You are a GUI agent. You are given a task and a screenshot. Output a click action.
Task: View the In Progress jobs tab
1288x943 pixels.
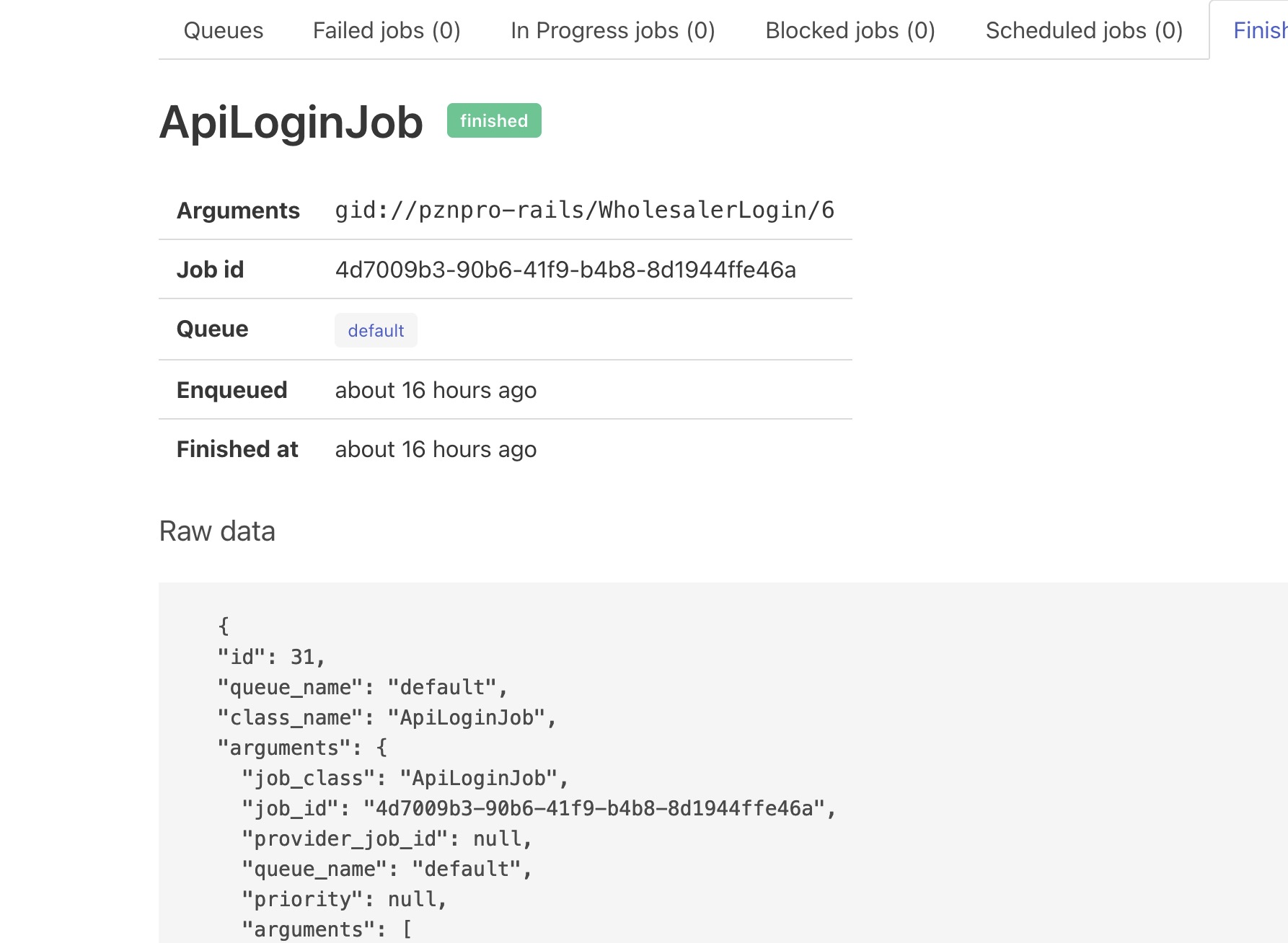(x=612, y=30)
